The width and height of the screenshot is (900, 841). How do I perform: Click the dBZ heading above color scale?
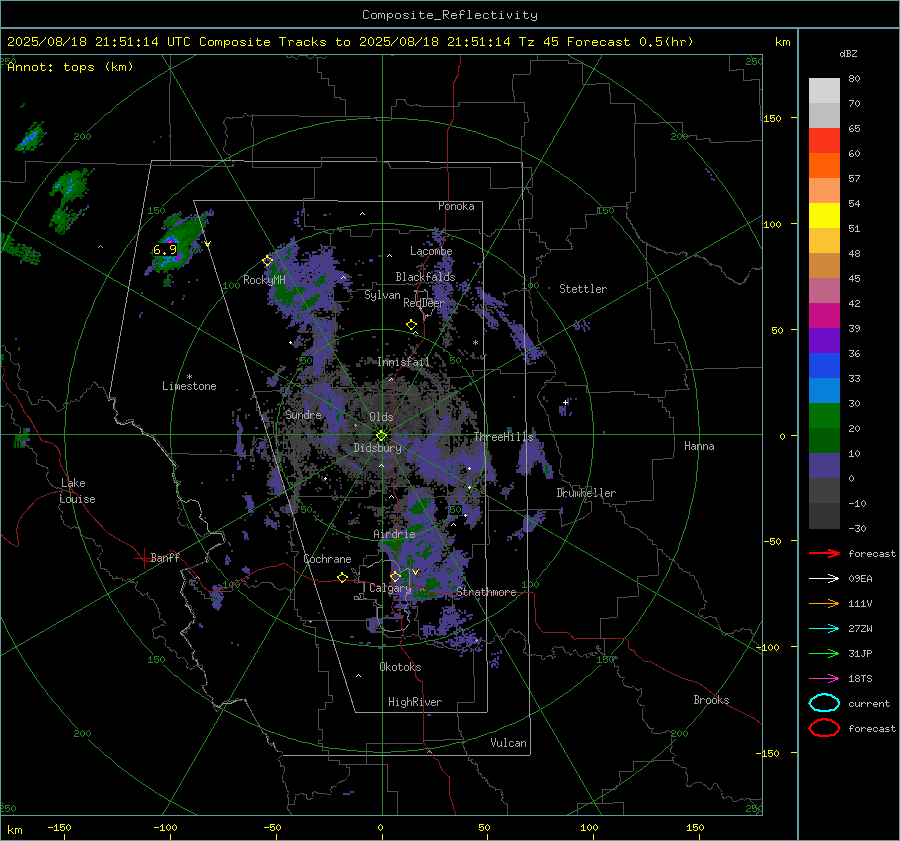848,54
